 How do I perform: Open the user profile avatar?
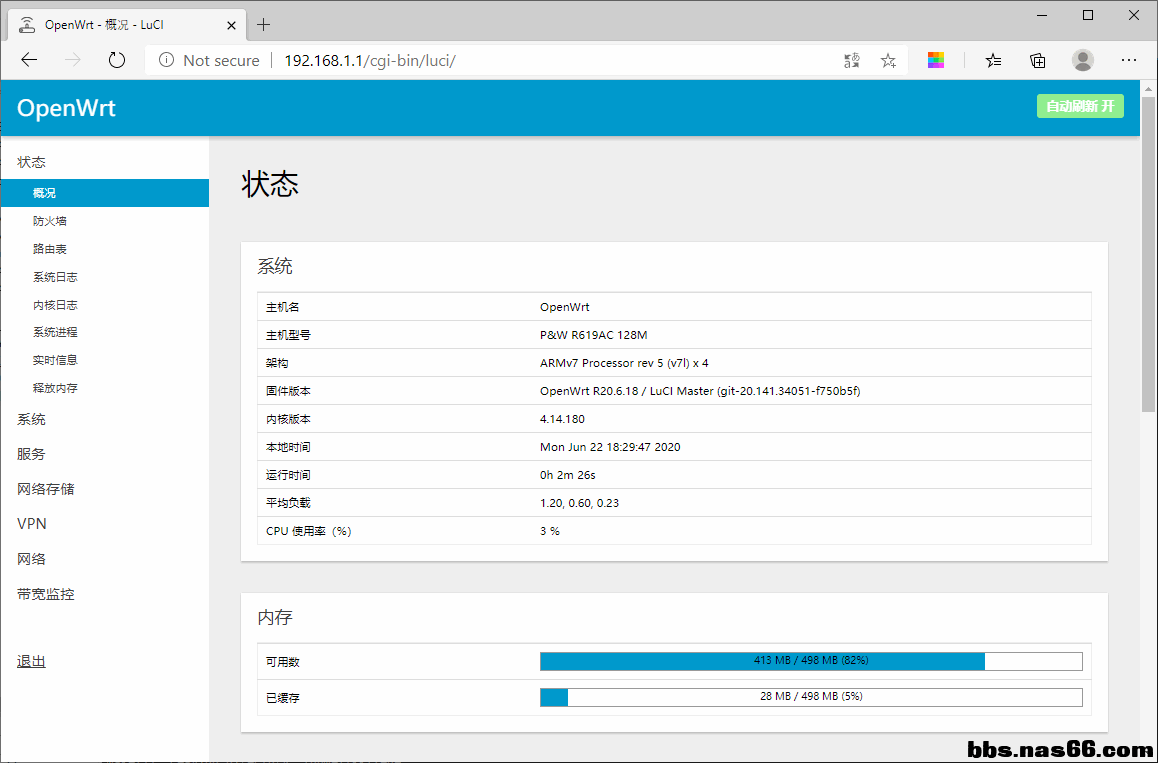[x=1083, y=60]
